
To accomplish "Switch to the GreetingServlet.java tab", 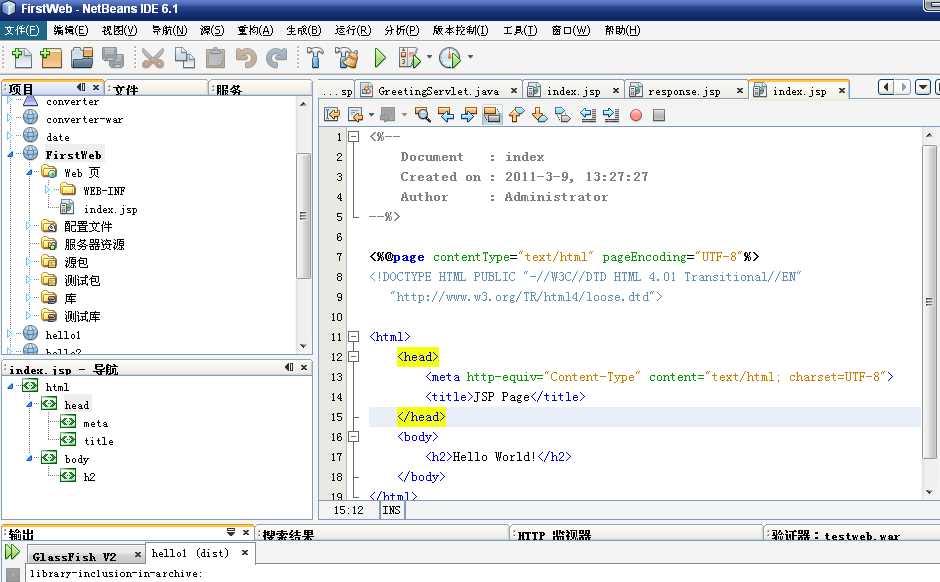I will click(439, 91).
